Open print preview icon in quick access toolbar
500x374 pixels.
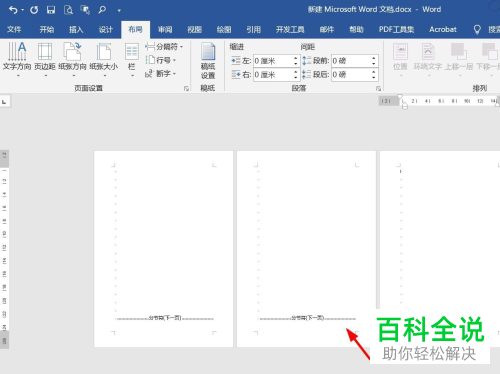tap(68, 10)
